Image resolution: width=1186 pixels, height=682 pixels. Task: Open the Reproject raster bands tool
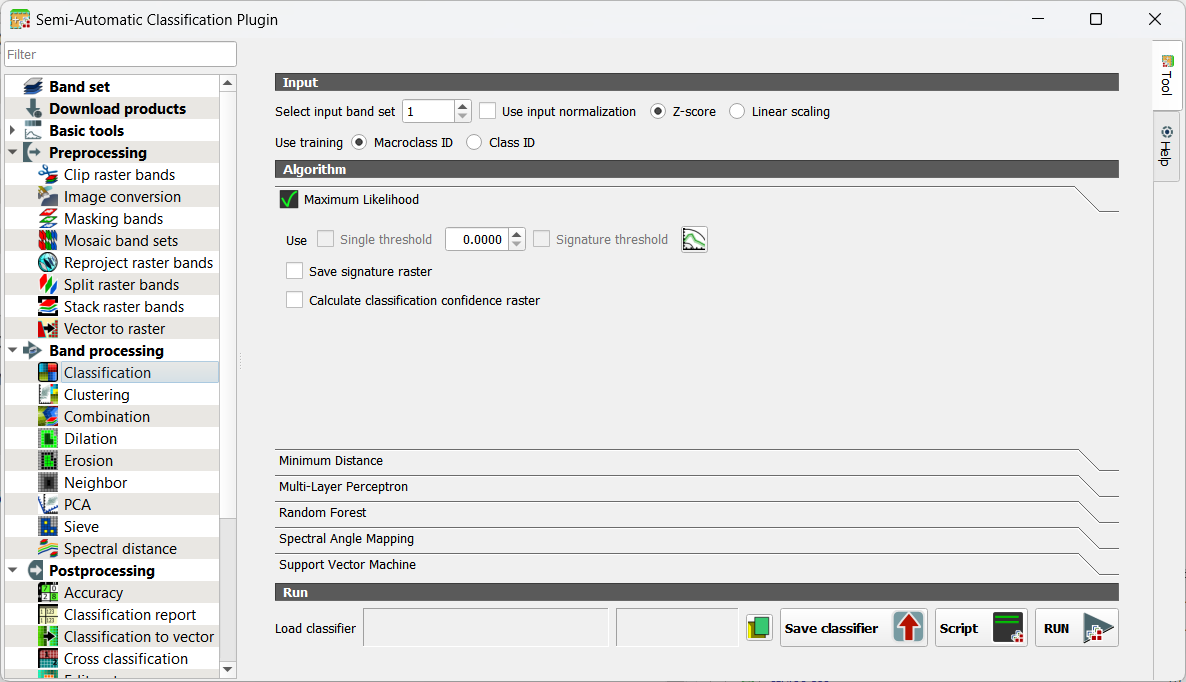138,263
